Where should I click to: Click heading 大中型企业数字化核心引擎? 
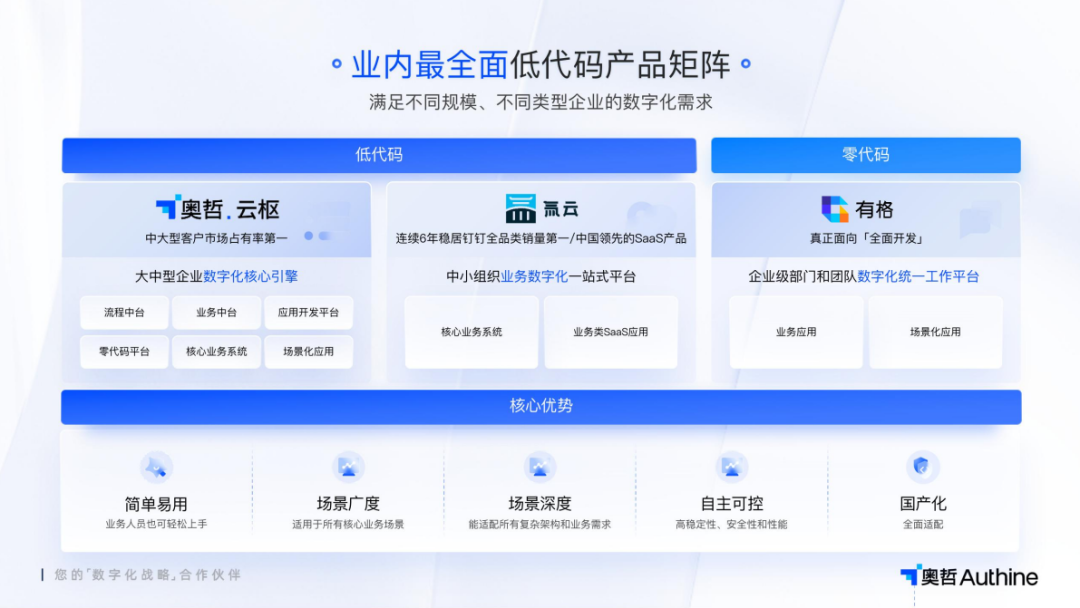[216, 277]
